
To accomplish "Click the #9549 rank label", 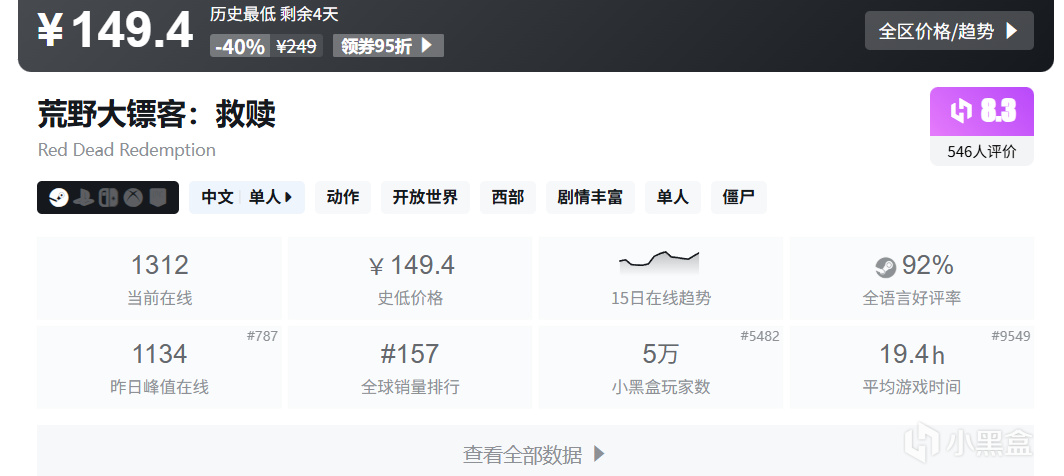I will click(x=1011, y=335).
